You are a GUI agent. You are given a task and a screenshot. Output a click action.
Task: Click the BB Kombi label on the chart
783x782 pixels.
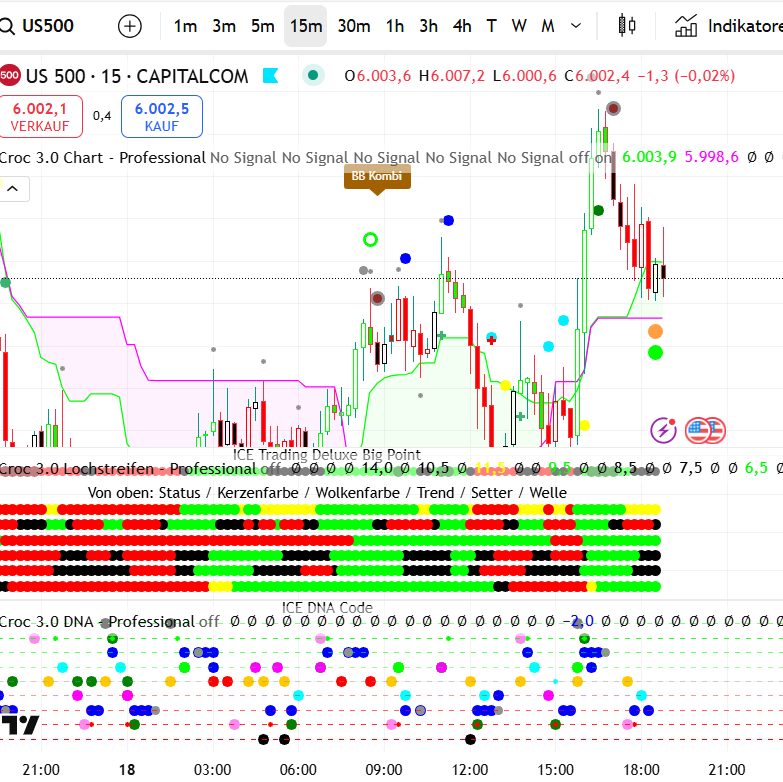tap(377, 177)
